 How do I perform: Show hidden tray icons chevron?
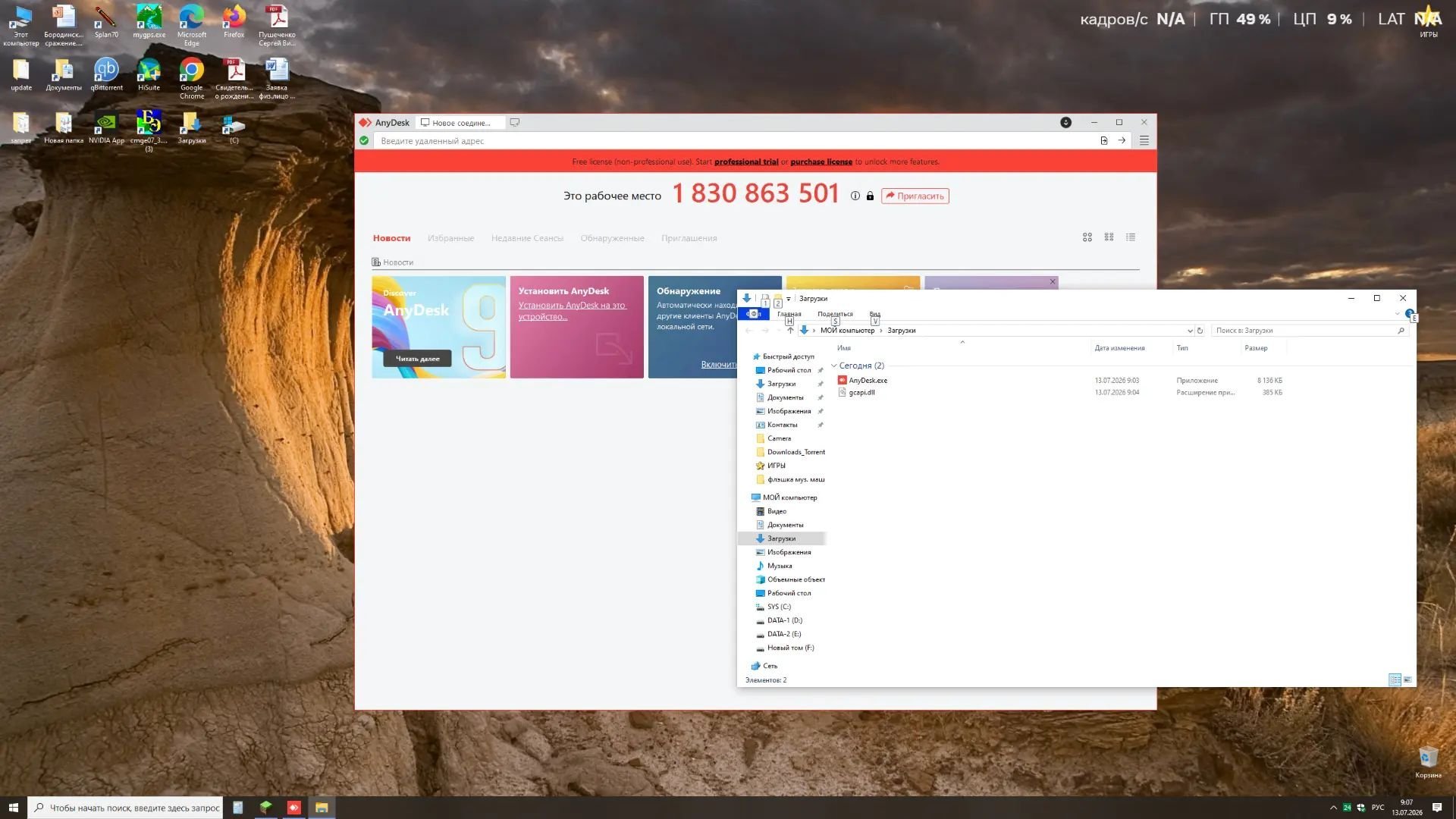[1333, 808]
